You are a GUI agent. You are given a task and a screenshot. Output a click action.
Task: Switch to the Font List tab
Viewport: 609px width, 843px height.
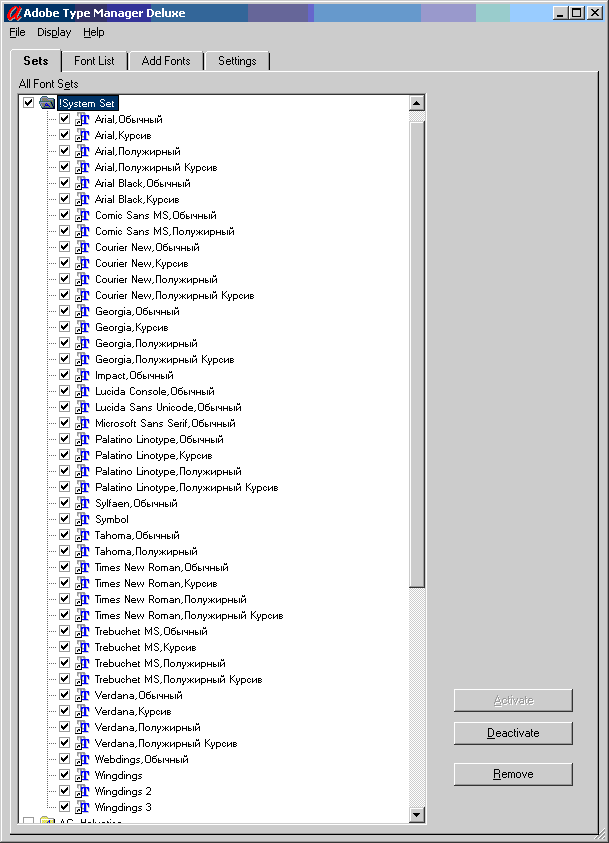(x=94, y=61)
